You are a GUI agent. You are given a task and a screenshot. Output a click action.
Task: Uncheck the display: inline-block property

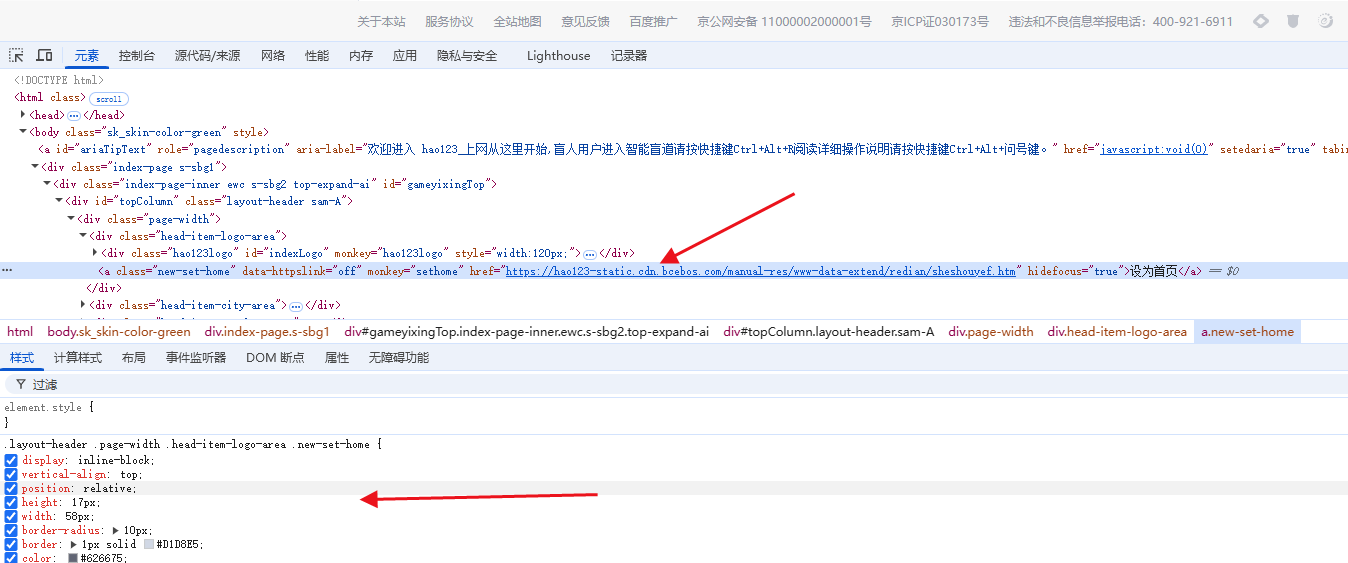[x=11, y=460]
